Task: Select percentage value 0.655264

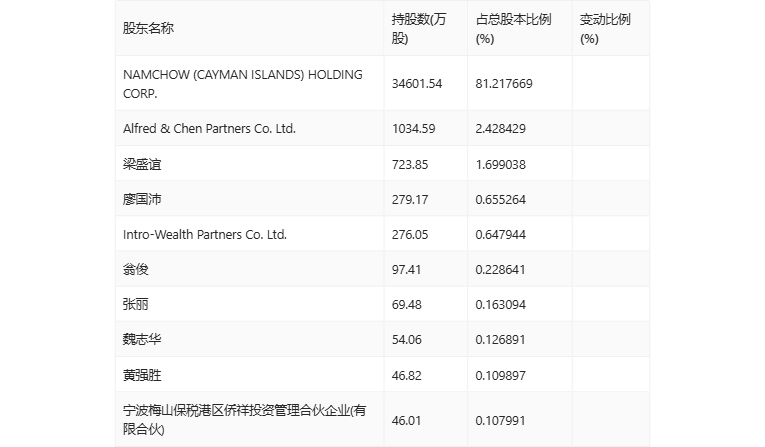Action: [x=501, y=200]
